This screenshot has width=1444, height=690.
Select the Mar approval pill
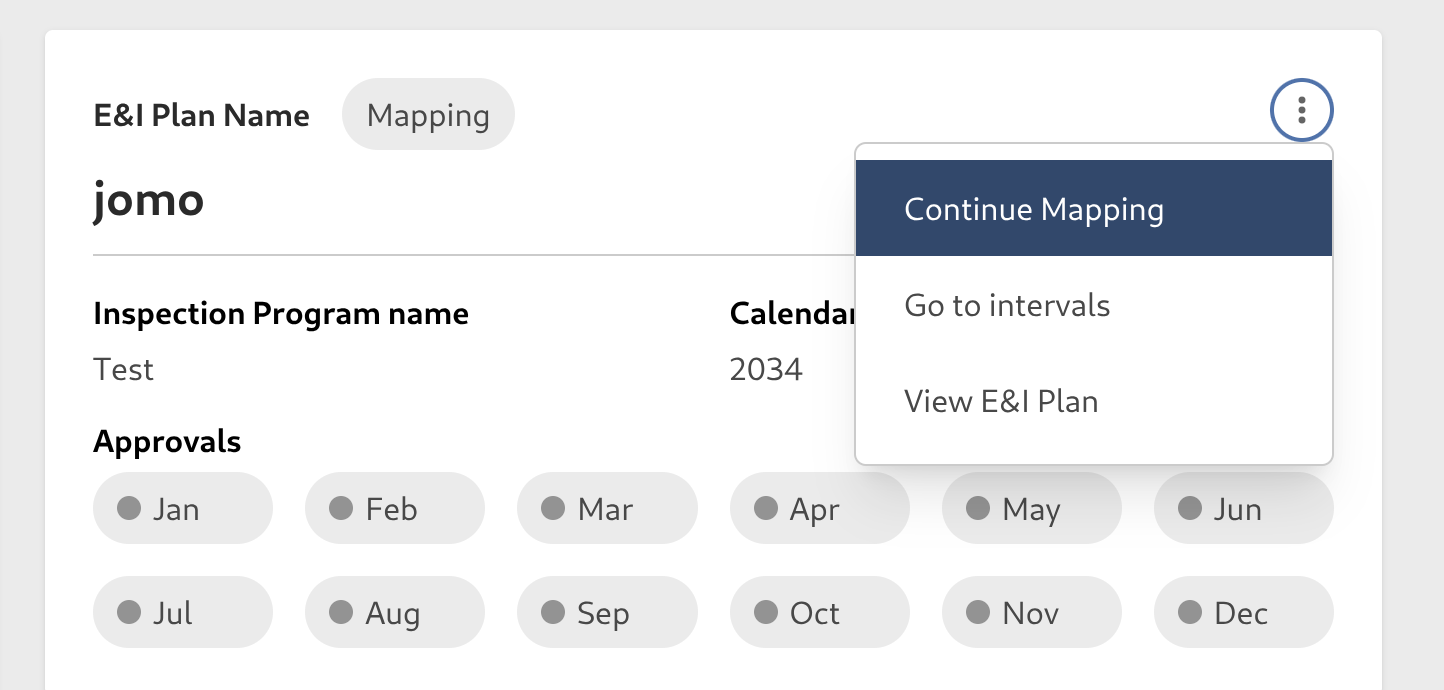(x=606, y=509)
